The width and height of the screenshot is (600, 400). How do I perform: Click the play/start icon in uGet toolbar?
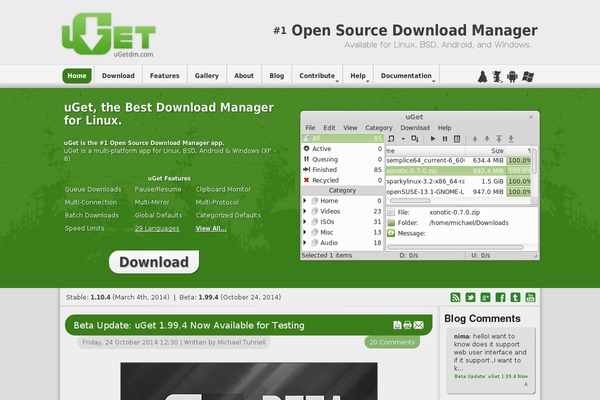433,139
